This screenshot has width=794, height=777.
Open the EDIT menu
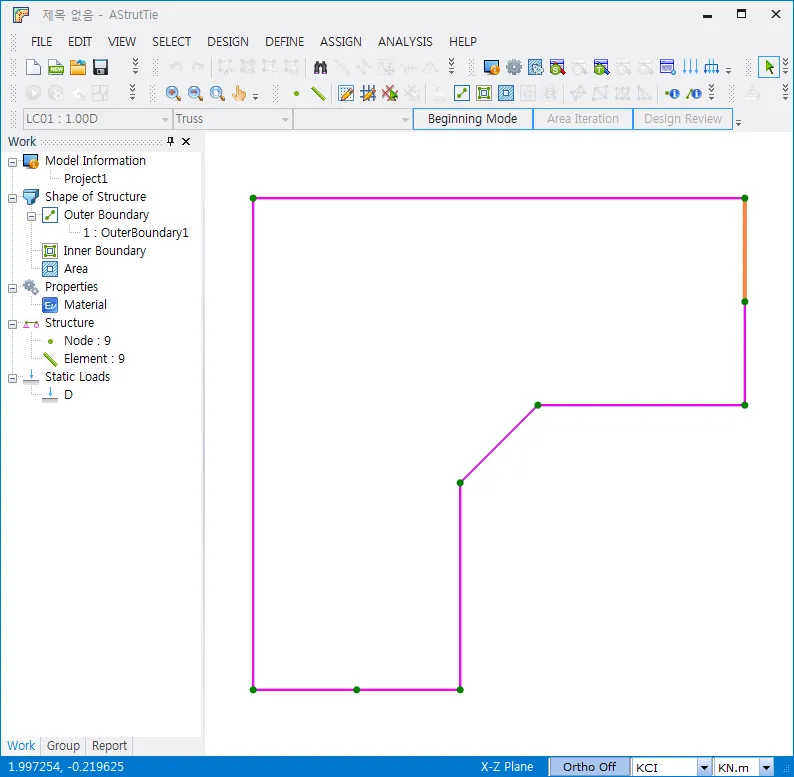(x=80, y=42)
